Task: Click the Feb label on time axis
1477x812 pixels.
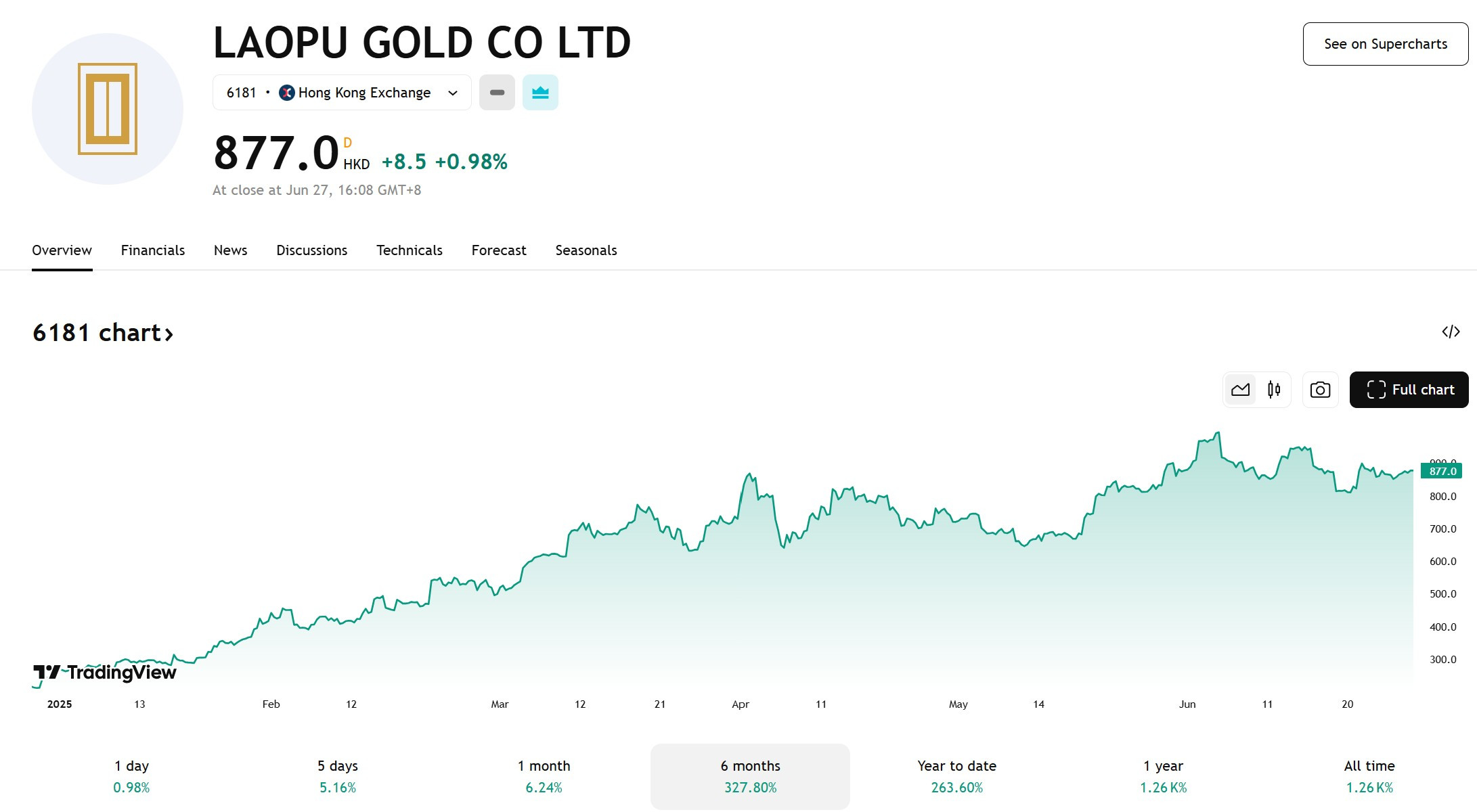Action: click(271, 704)
